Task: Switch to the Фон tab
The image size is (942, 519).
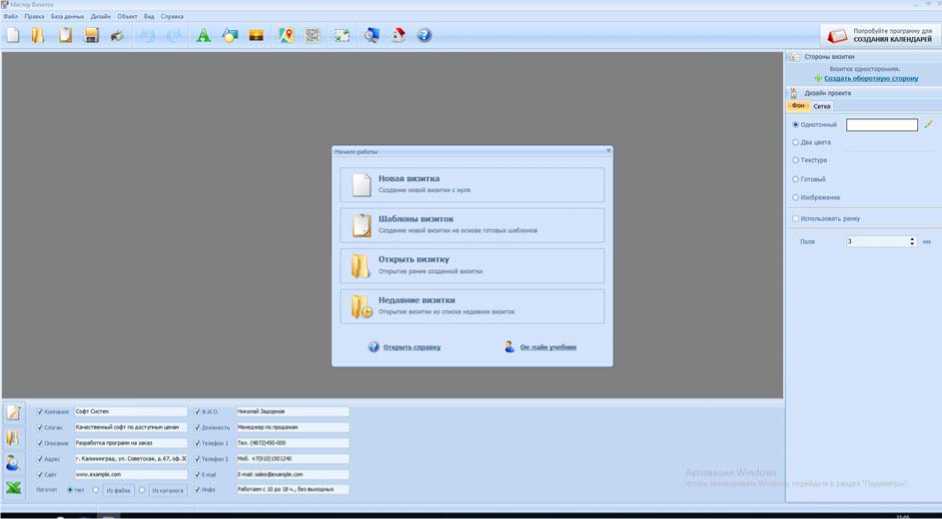Action: click(x=798, y=106)
